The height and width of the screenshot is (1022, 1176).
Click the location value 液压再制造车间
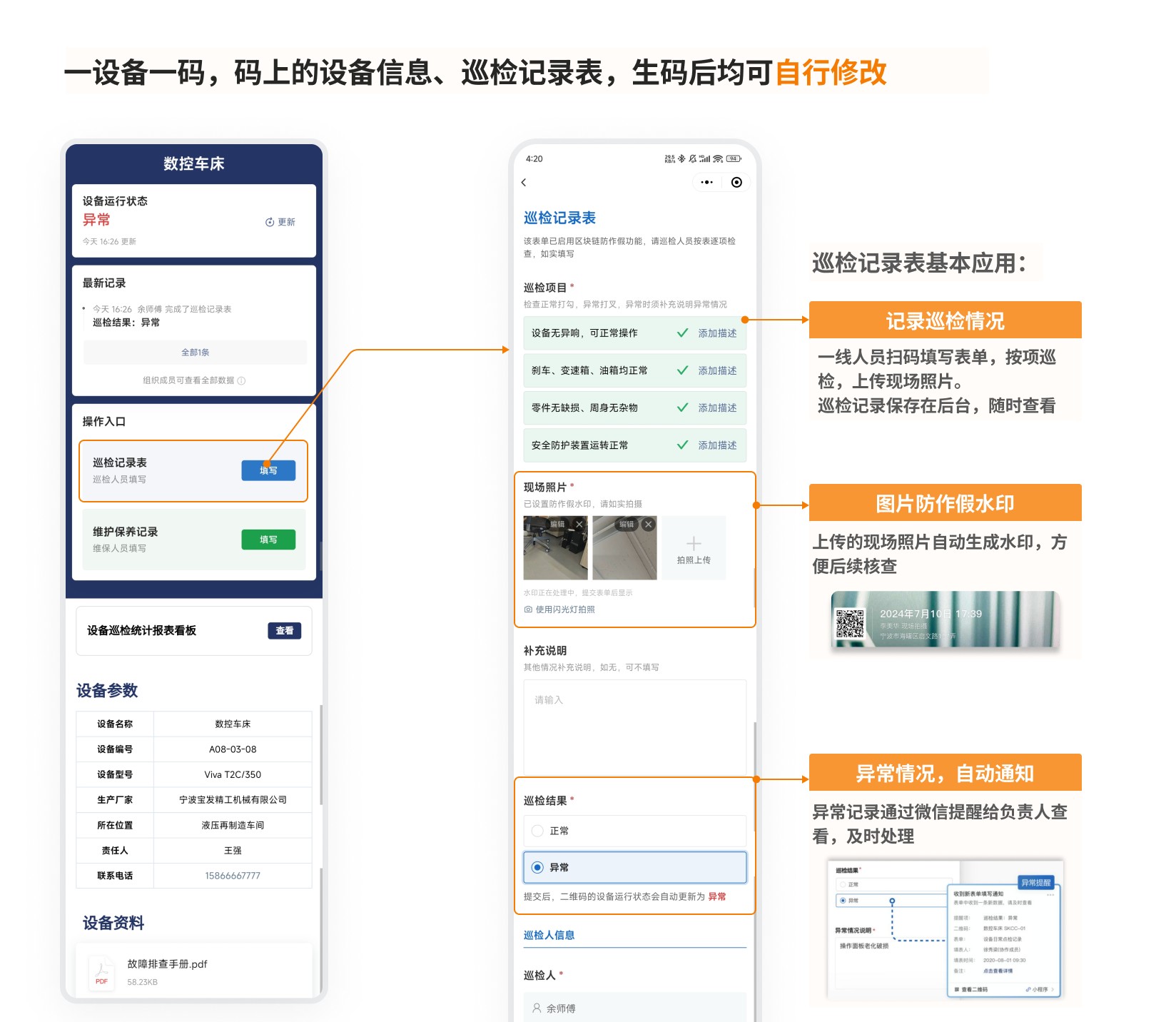[233, 825]
